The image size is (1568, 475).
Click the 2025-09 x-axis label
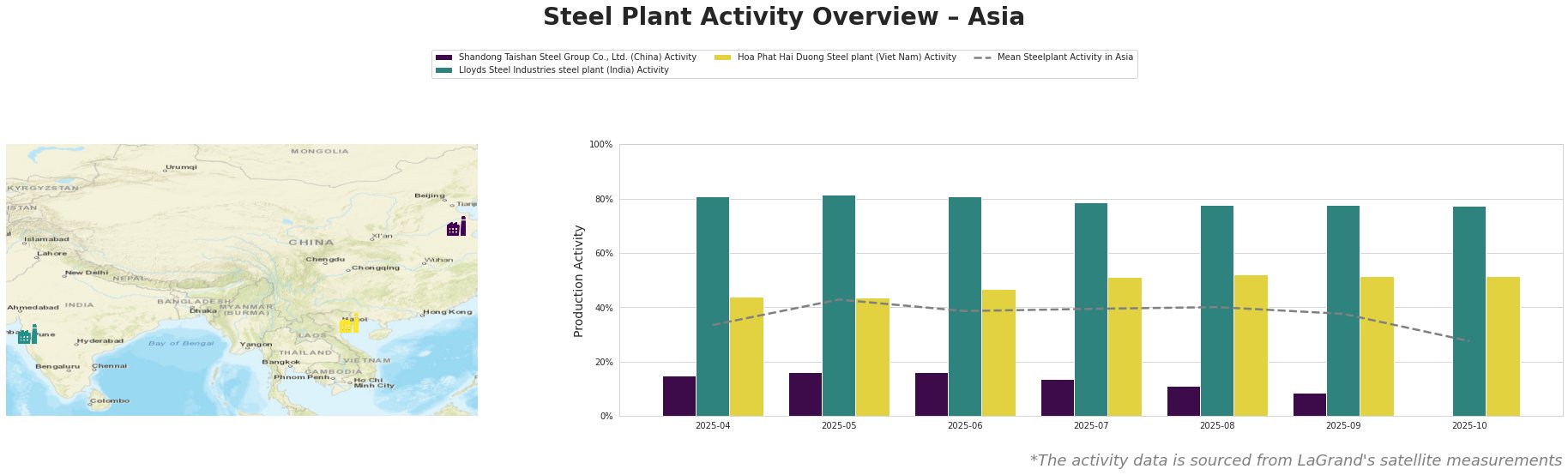point(1343,425)
